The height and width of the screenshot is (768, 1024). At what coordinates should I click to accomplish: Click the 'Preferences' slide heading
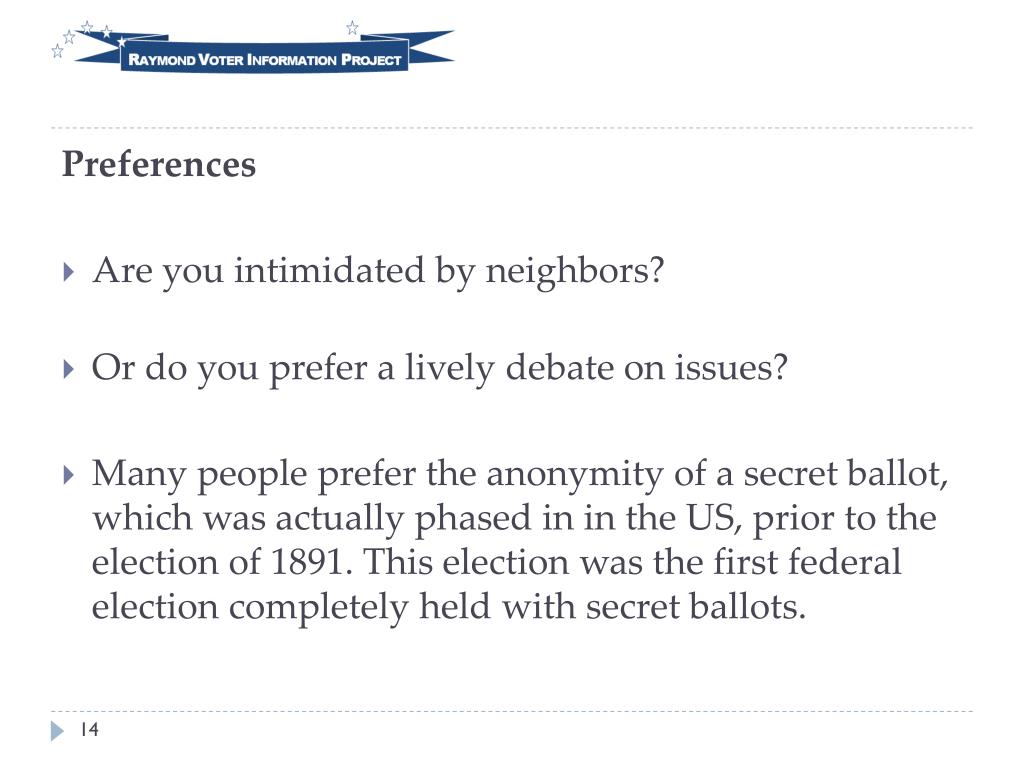[x=159, y=164]
